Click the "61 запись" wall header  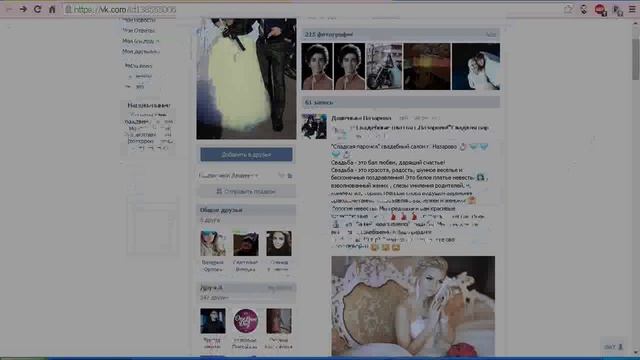tap(400, 102)
